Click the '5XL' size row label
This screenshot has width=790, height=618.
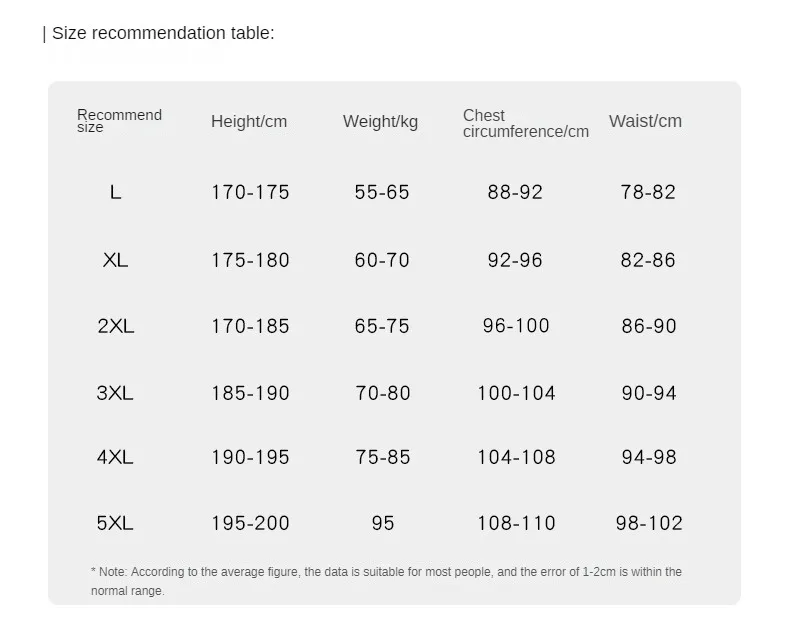click(x=115, y=523)
